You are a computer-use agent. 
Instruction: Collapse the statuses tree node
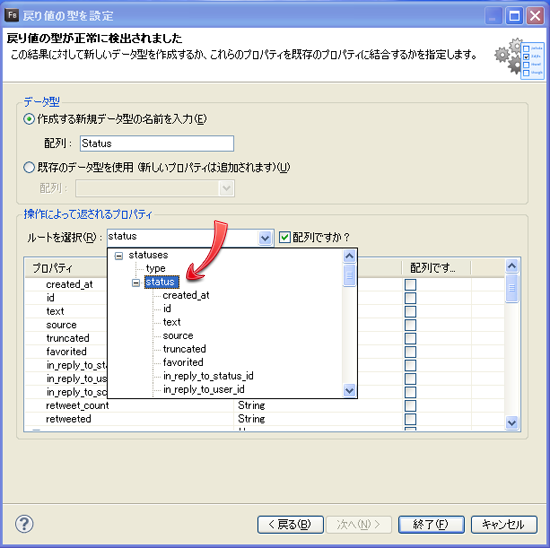[119, 256]
